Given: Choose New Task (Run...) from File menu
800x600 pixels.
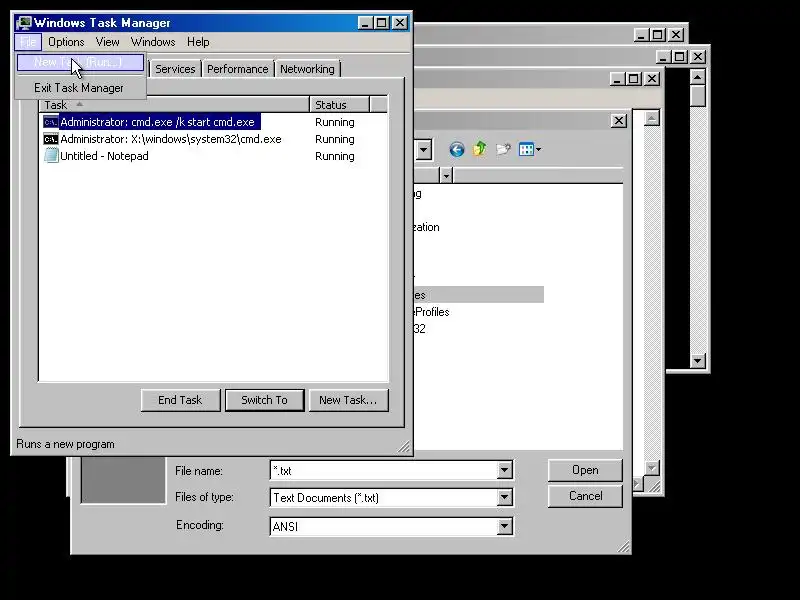Looking at the screenshot, I should pos(81,62).
